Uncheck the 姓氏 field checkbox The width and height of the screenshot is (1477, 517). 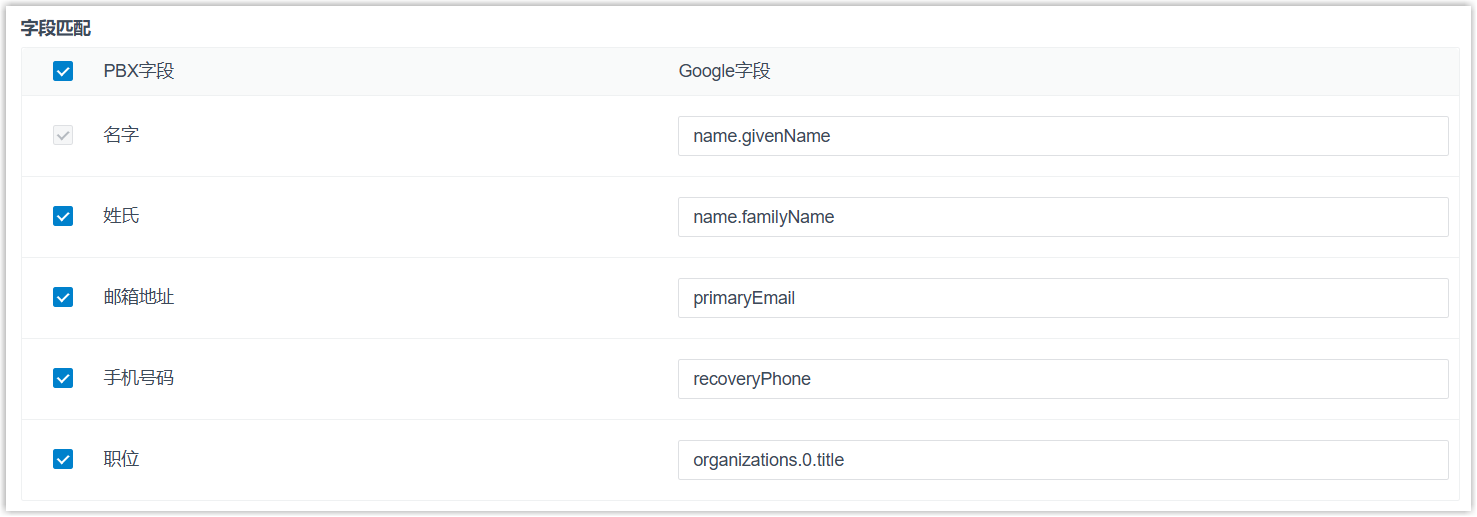[x=63, y=216]
